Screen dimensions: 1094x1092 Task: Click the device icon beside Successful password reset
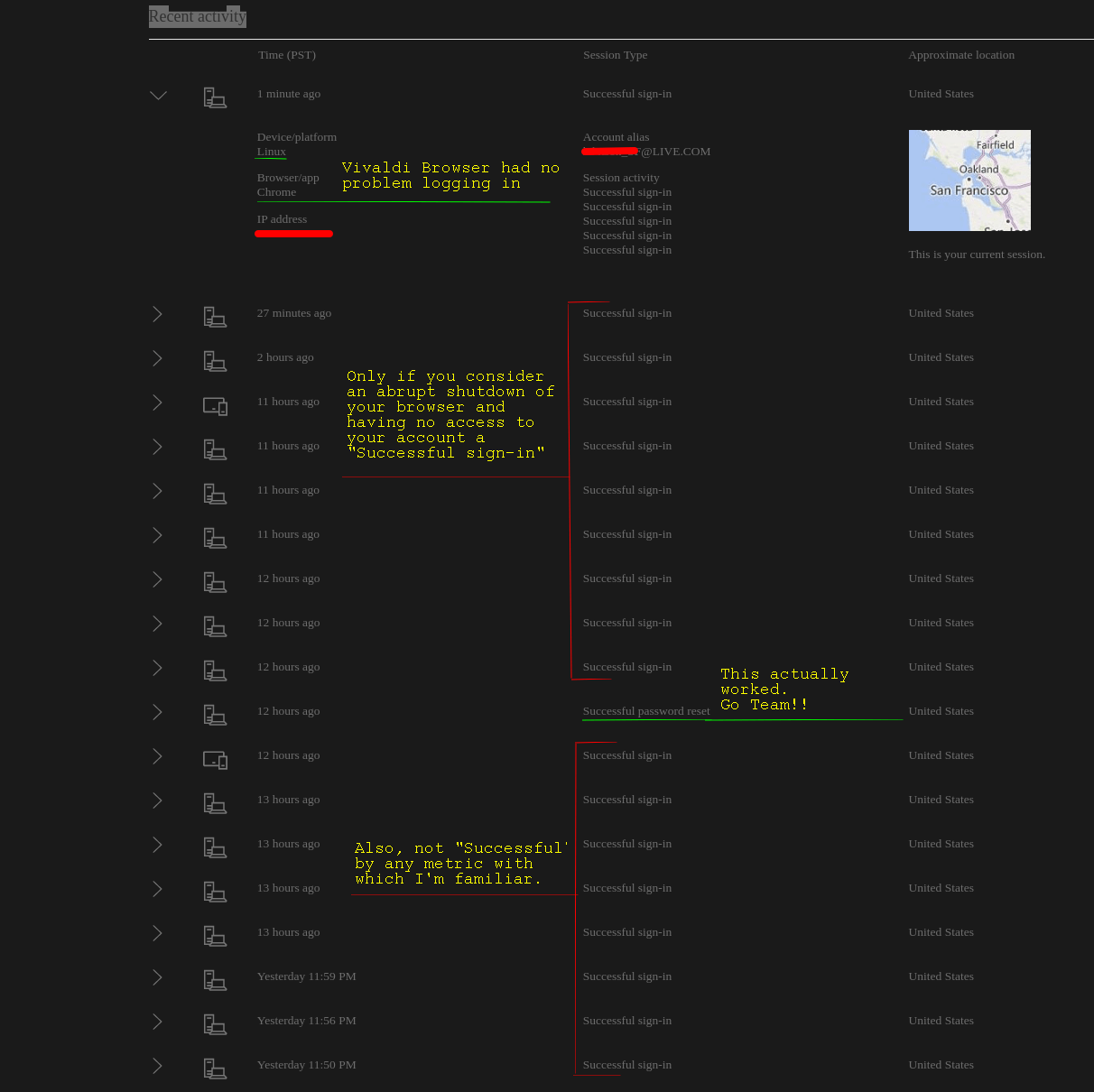pyautogui.click(x=215, y=715)
